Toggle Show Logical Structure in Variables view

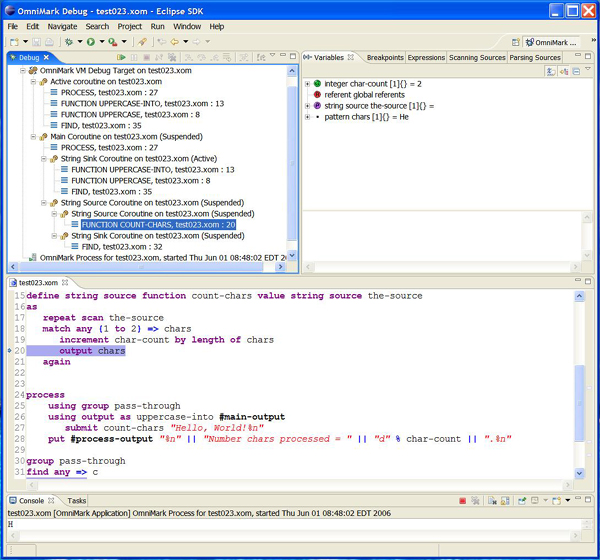click(x=564, y=72)
